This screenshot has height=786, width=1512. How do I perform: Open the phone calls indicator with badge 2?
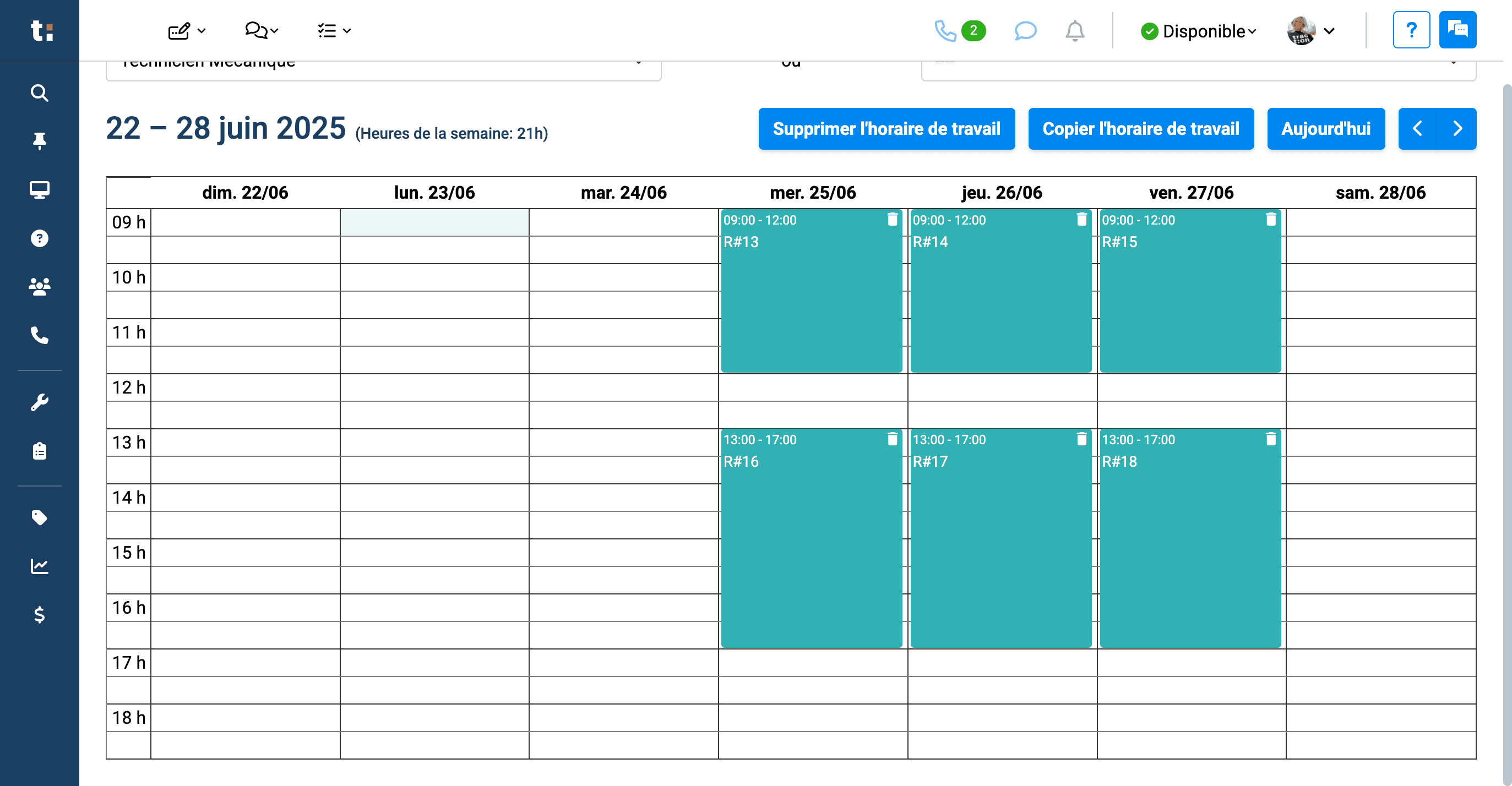pos(960,30)
